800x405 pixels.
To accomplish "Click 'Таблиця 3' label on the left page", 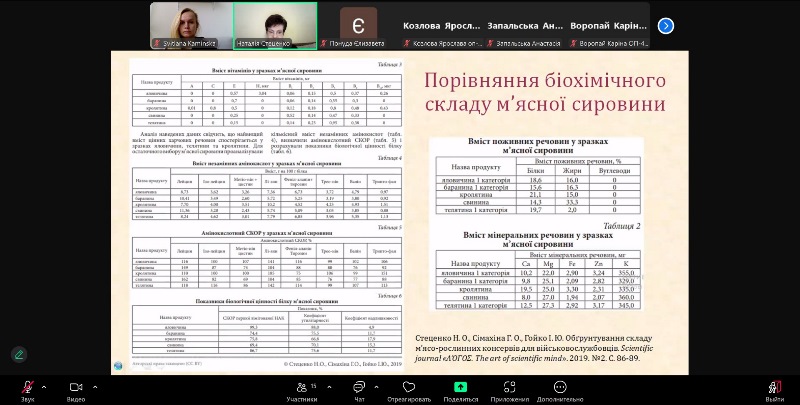I will pyautogui.click(x=390, y=64).
